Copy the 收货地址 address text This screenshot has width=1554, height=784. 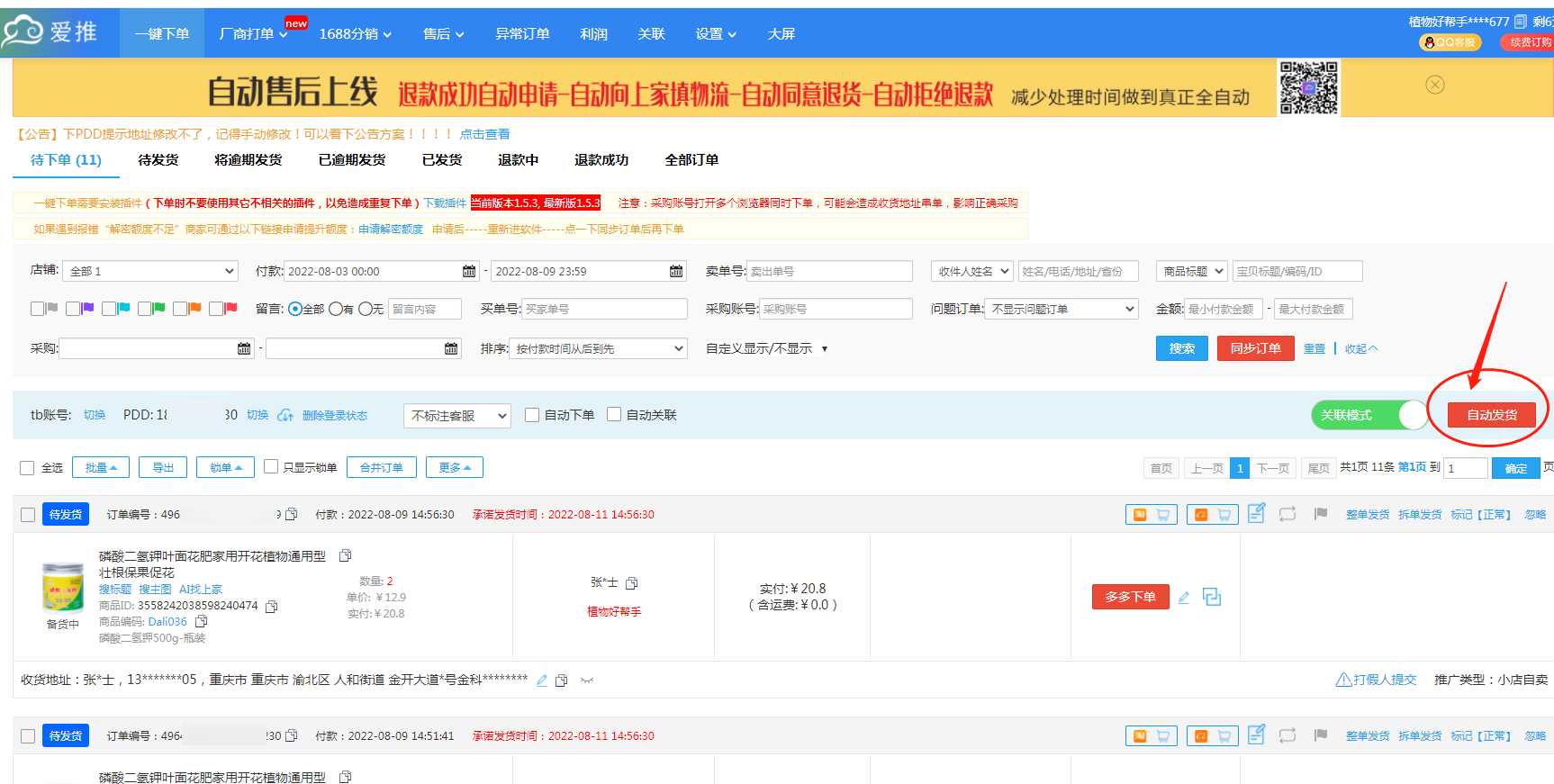click(x=561, y=680)
